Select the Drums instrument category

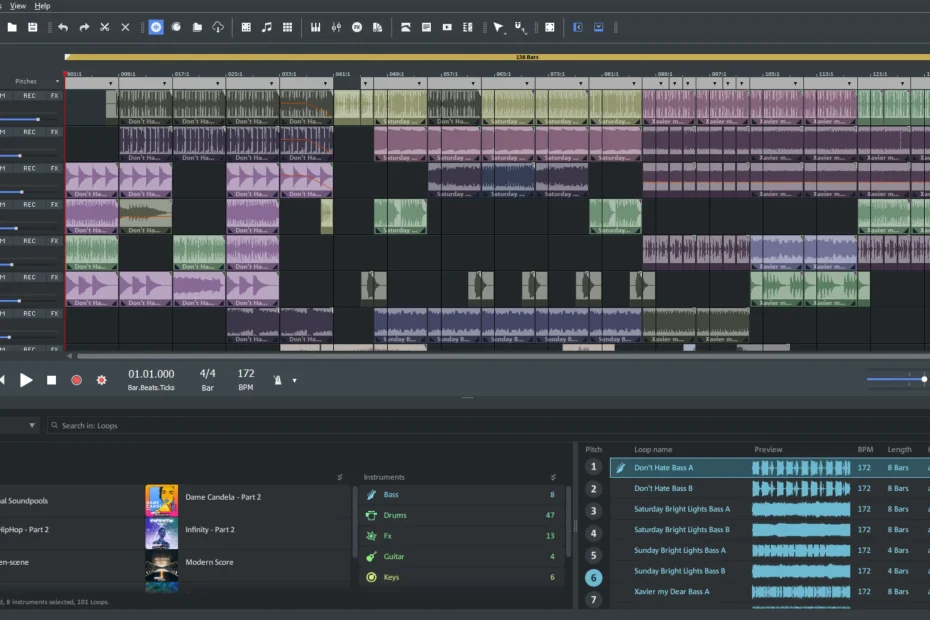pos(396,515)
